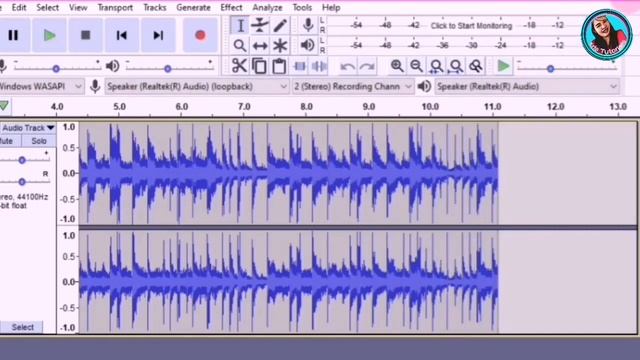
Task: Click the playback meter speaker icon
Action: [x=307, y=45]
